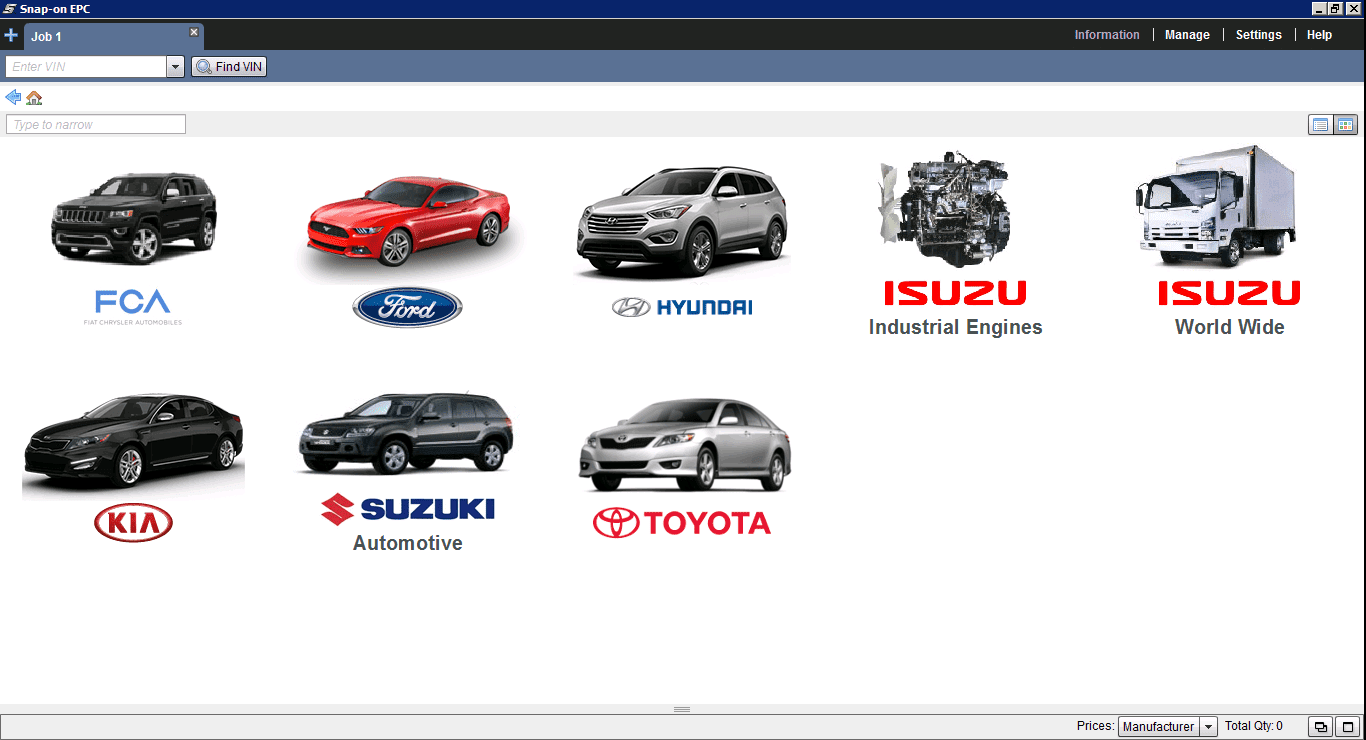Choose the Toyota catalog thumbnail
The image size is (1366, 740).
[683, 466]
